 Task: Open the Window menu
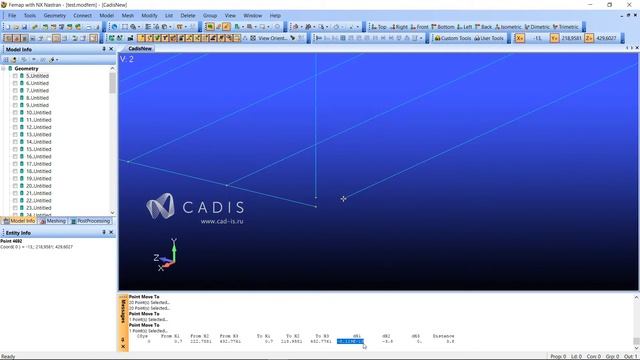(253, 16)
